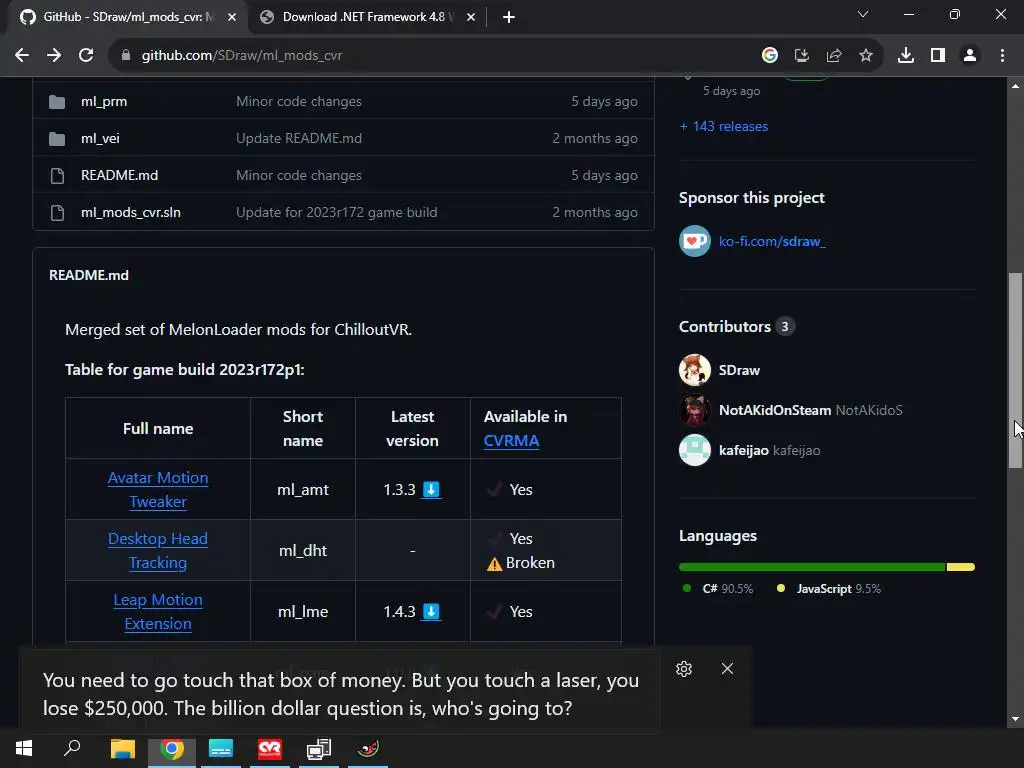Click the JavaScript 9.5% language link
This screenshot has height=768, width=1024.
point(828,588)
